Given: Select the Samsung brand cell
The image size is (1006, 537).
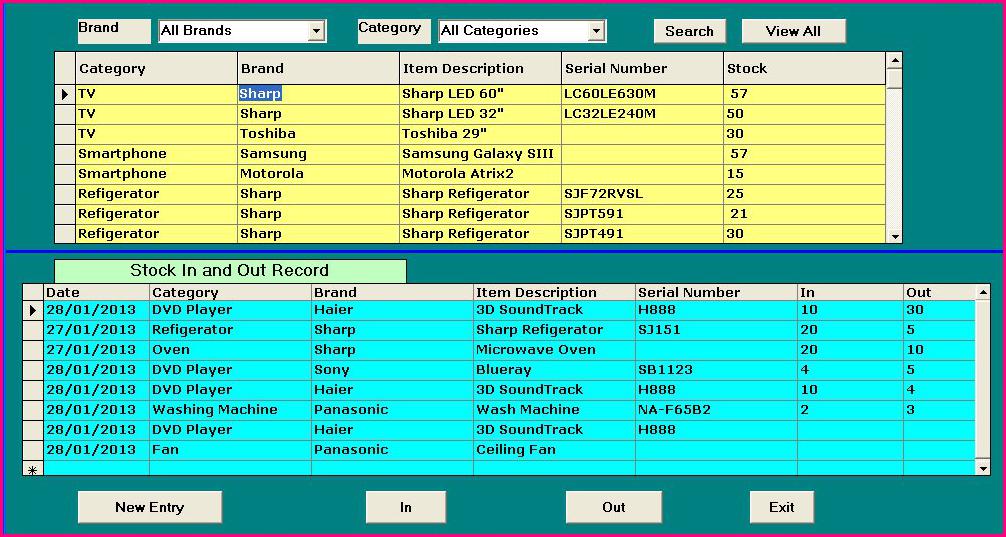Looking at the screenshot, I should 318,153.
